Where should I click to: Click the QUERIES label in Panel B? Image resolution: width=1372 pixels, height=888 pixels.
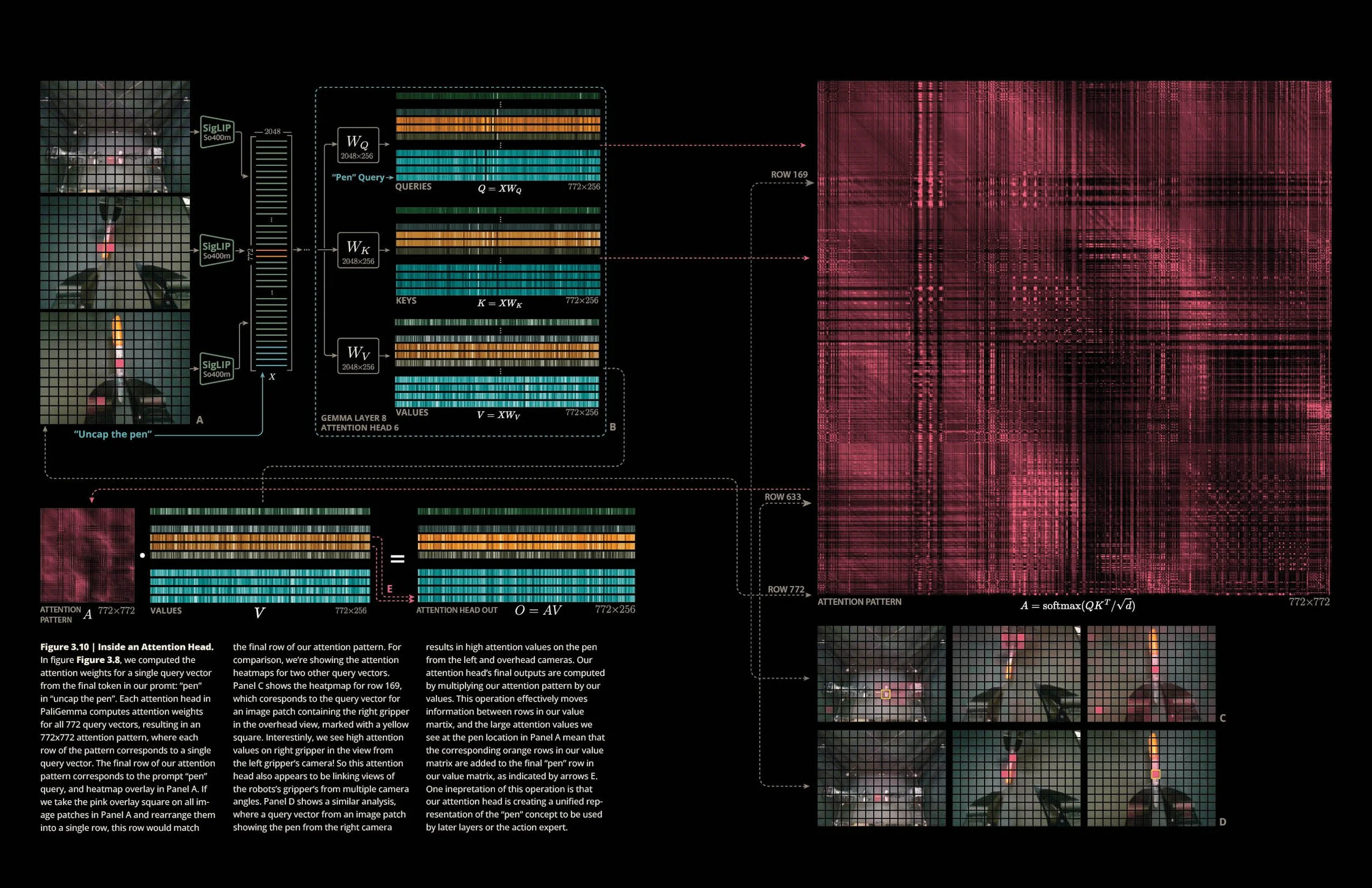(413, 186)
